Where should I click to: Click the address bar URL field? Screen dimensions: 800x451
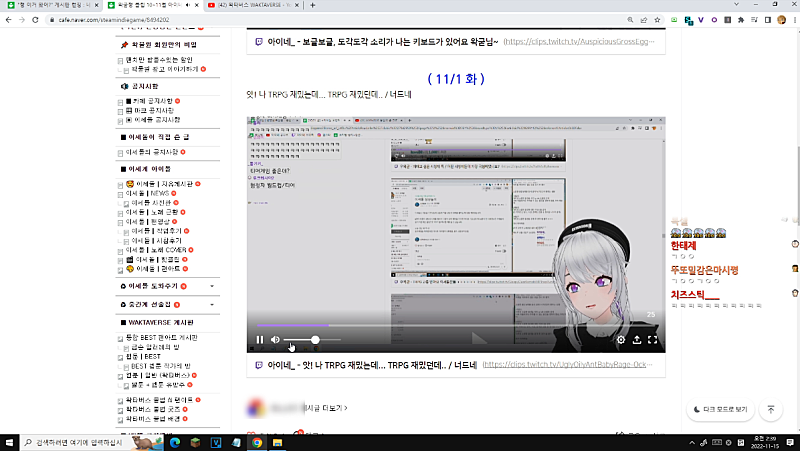coord(337,20)
